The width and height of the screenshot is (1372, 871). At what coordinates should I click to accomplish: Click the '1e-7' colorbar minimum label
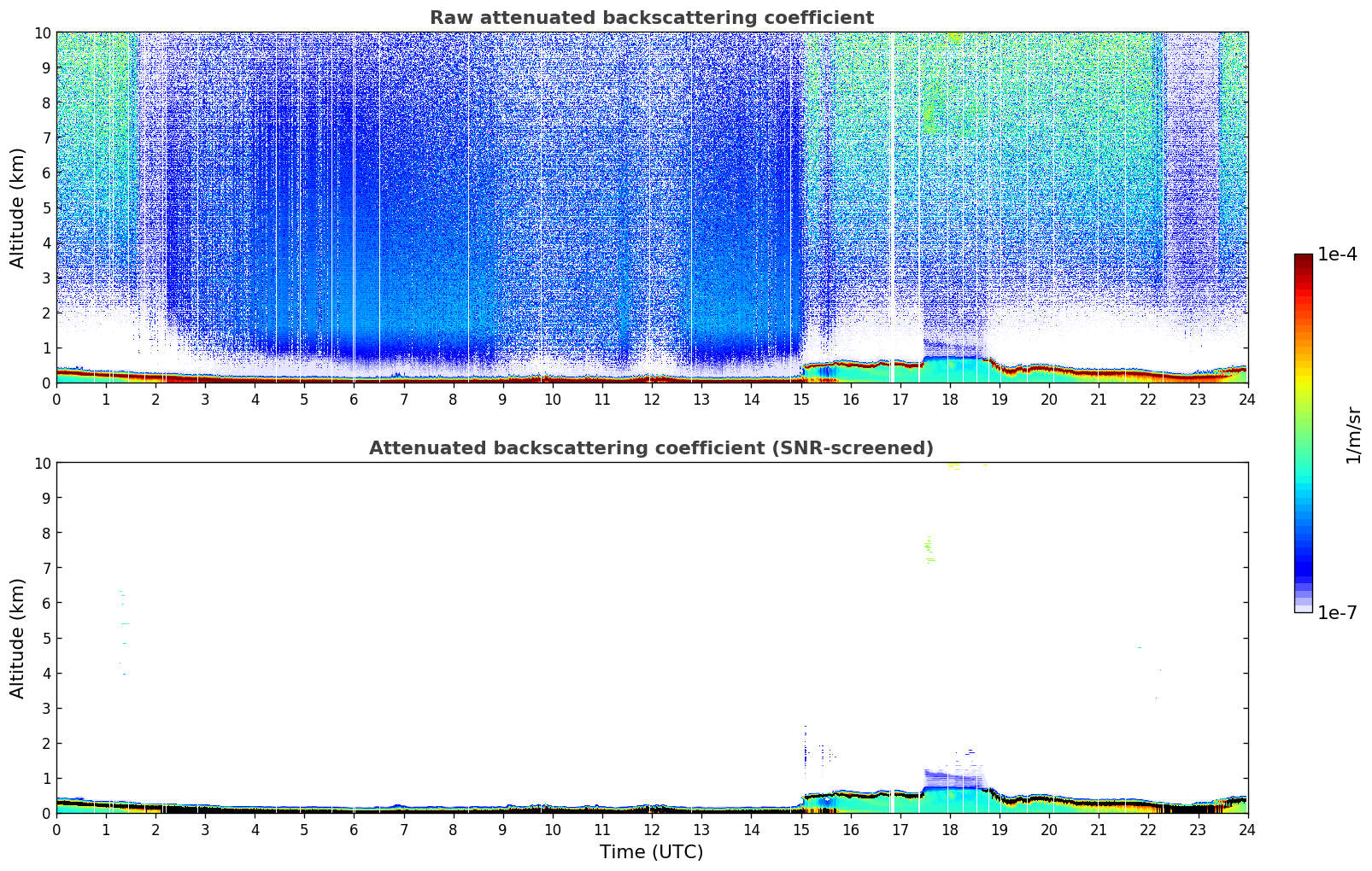point(1337,613)
